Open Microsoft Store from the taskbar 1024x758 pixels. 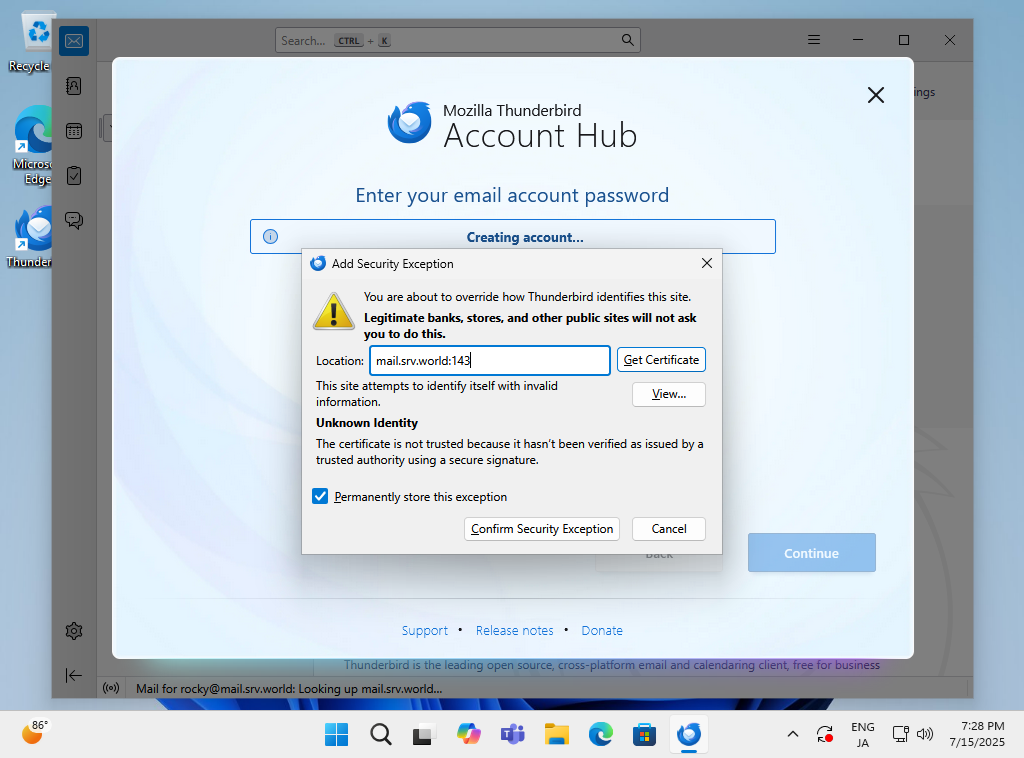coord(645,734)
